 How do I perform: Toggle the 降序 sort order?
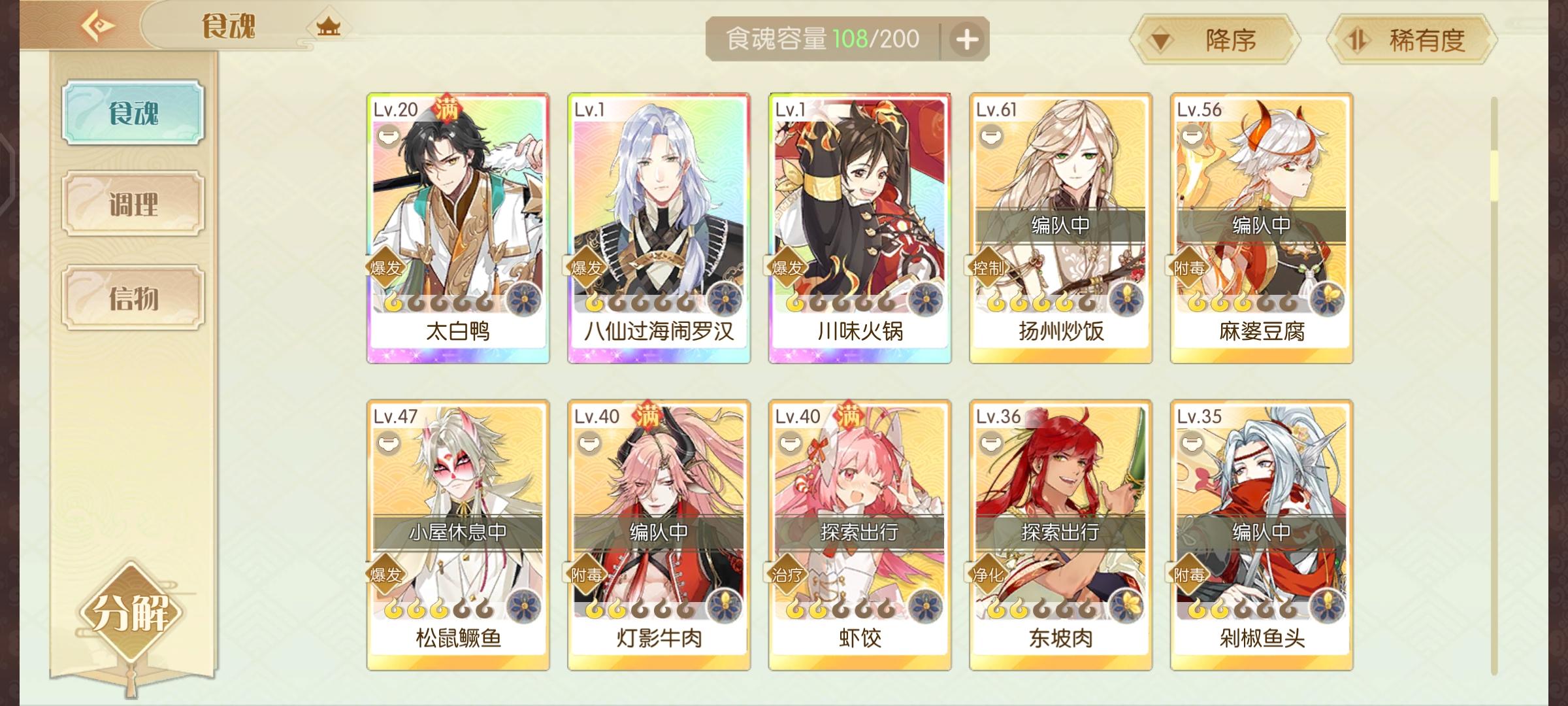(1215, 40)
